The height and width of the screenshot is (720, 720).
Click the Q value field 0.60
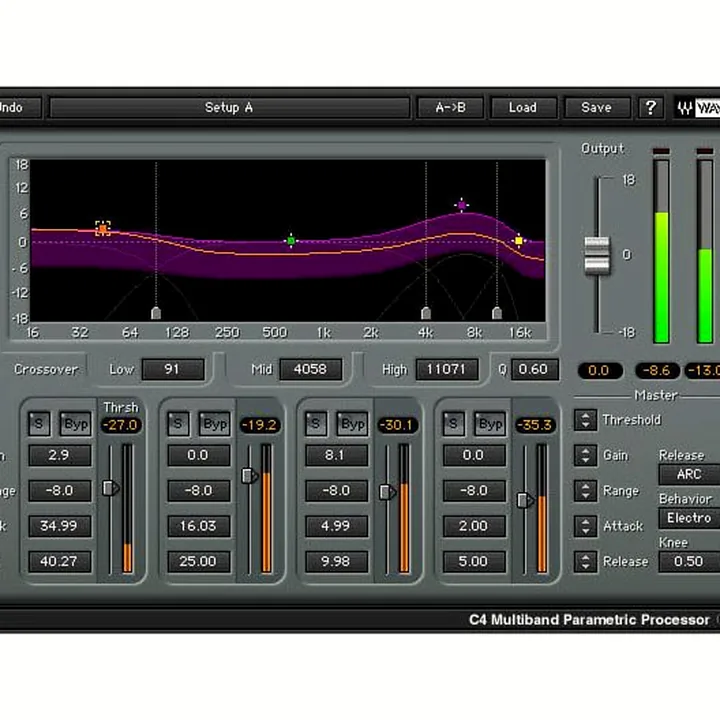pyautogui.click(x=534, y=369)
